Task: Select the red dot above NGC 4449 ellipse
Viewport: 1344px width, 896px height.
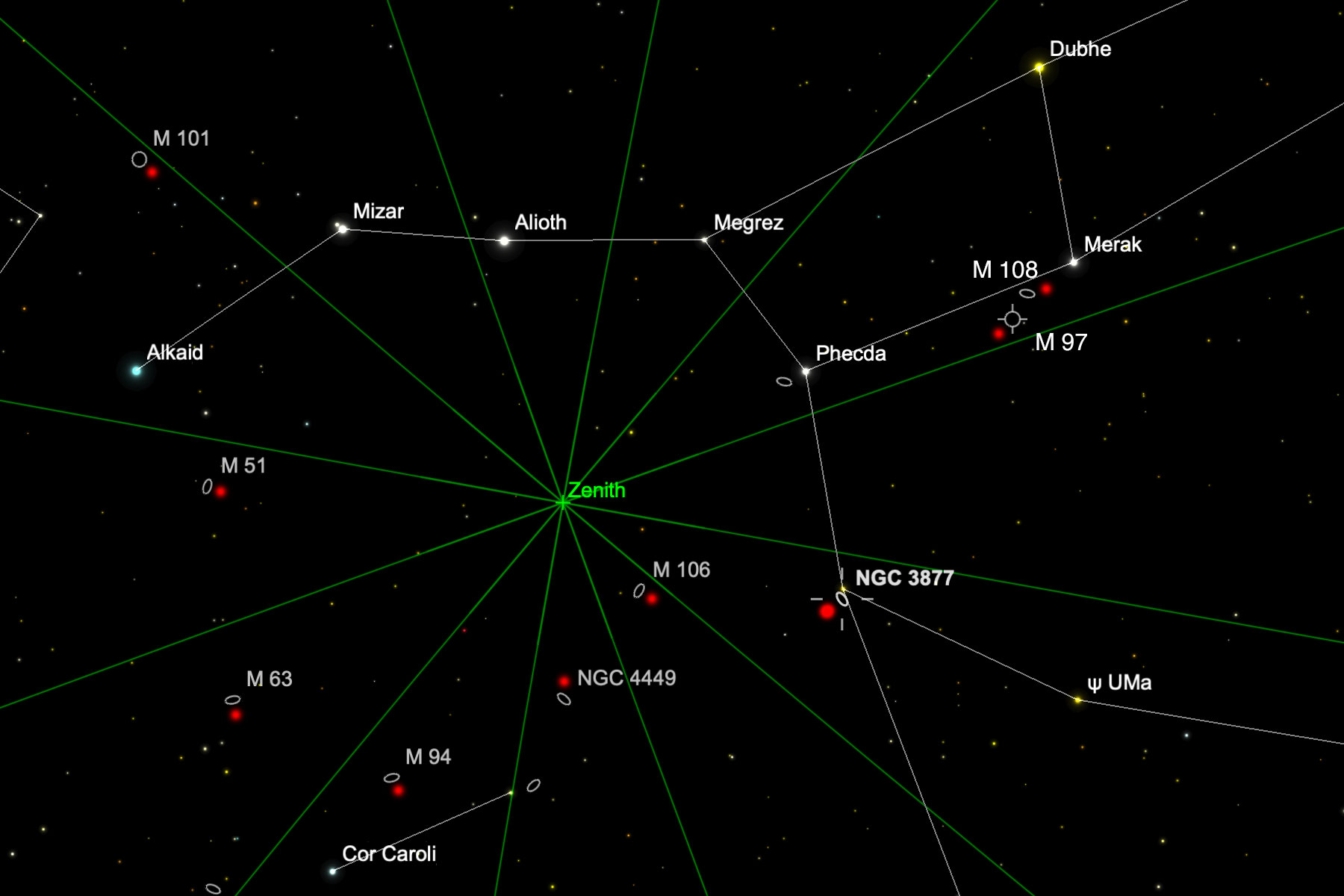Action: [x=564, y=681]
